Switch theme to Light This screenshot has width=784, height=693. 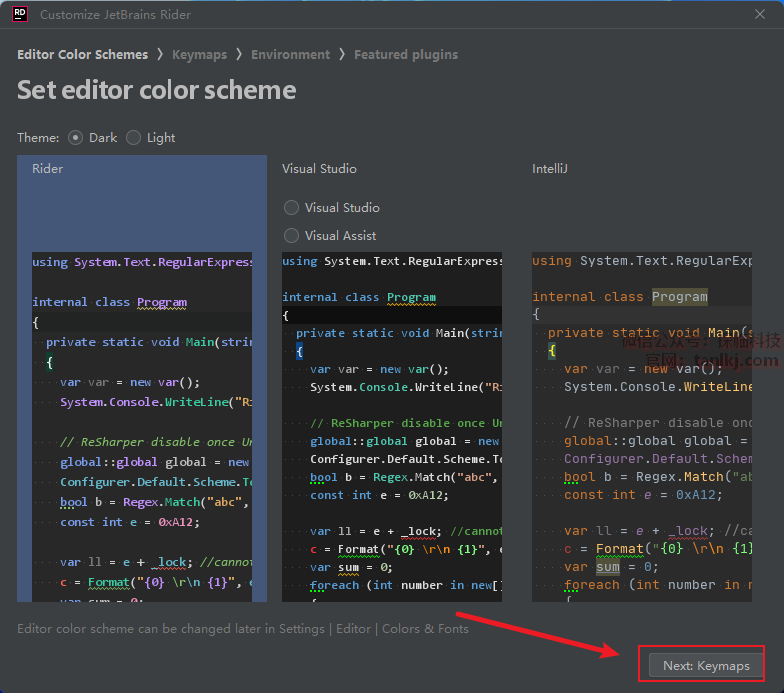click(x=134, y=138)
